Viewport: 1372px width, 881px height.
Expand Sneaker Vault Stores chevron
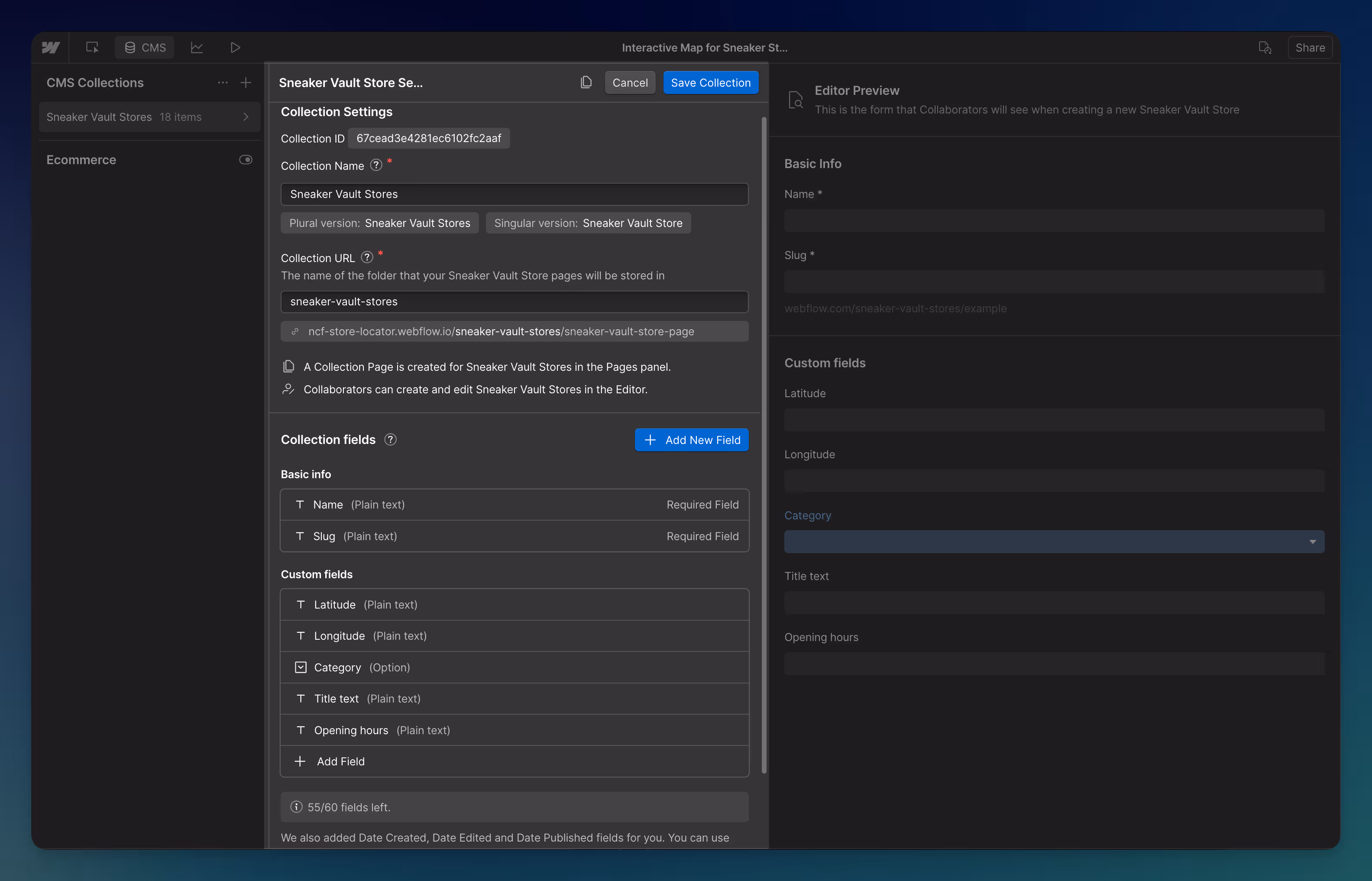(x=246, y=117)
